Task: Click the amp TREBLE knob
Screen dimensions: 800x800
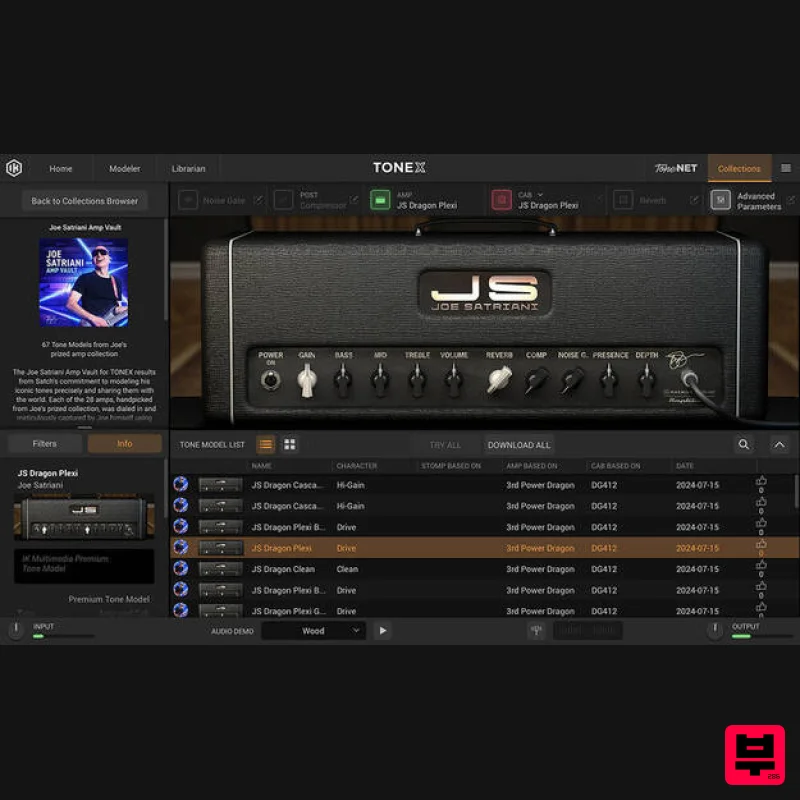Action: pyautogui.click(x=417, y=381)
